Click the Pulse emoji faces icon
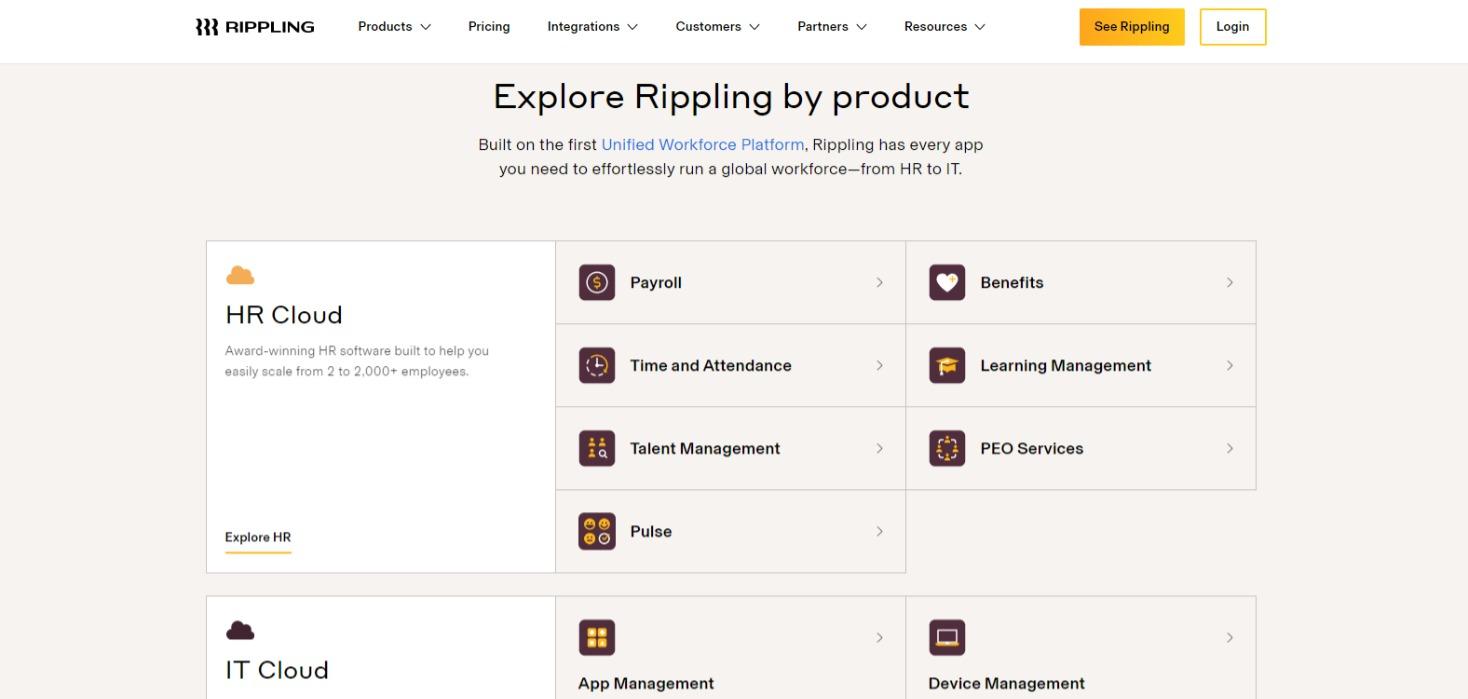This screenshot has width=1468, height=699. 597,531
